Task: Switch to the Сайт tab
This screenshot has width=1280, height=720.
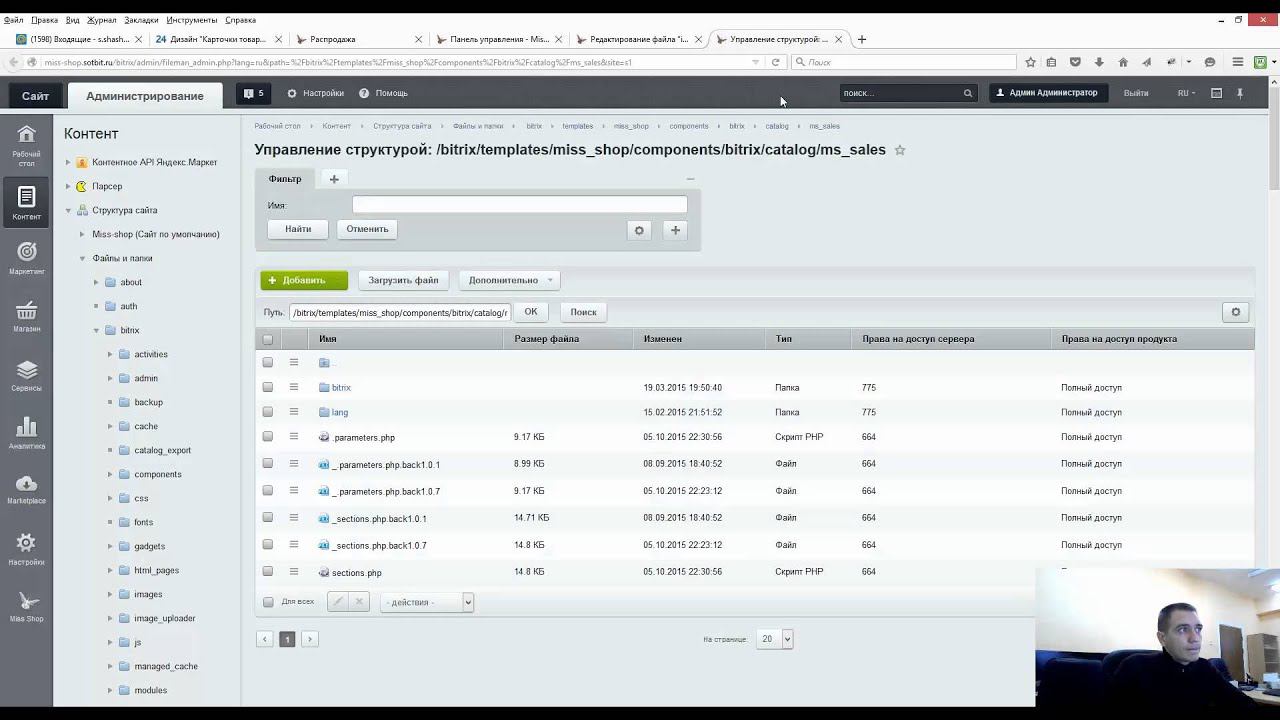Action: point(35,96)
